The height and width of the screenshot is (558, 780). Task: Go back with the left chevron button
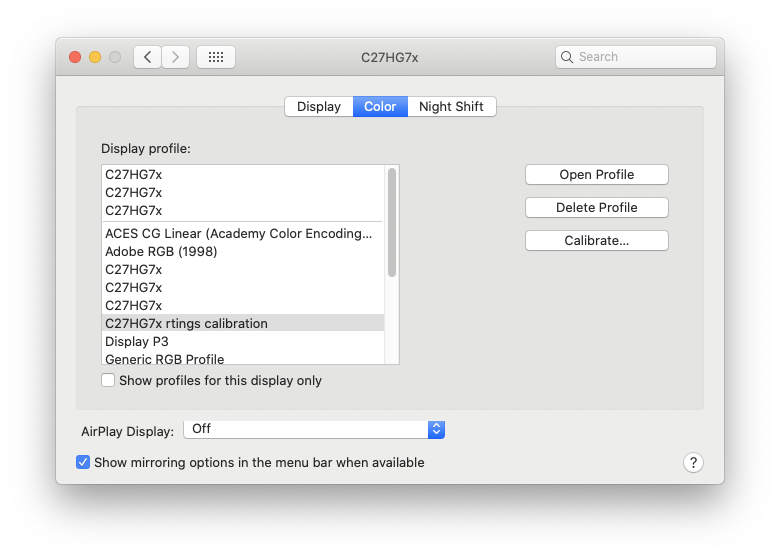click(147, 57)
